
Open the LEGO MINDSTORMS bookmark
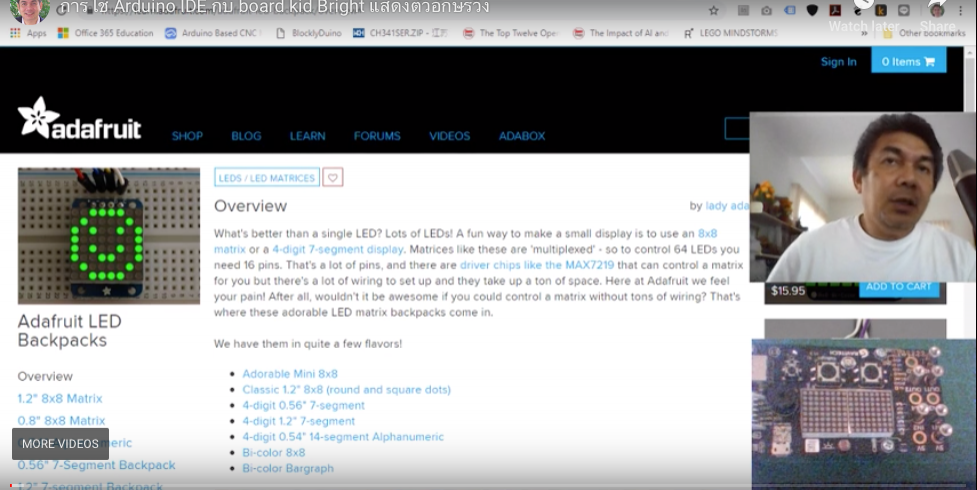coord(731,33)
